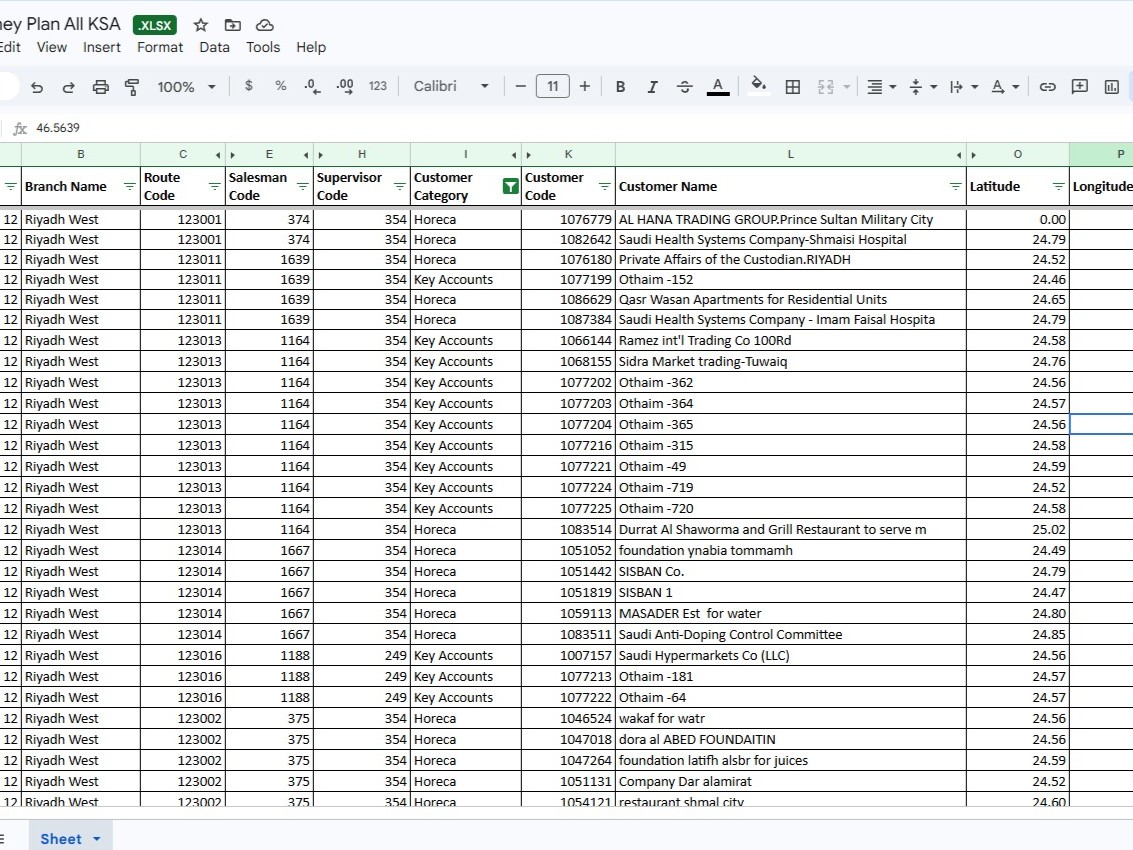Open Route Code filter

pyautogui.click(x=215, y=186)
